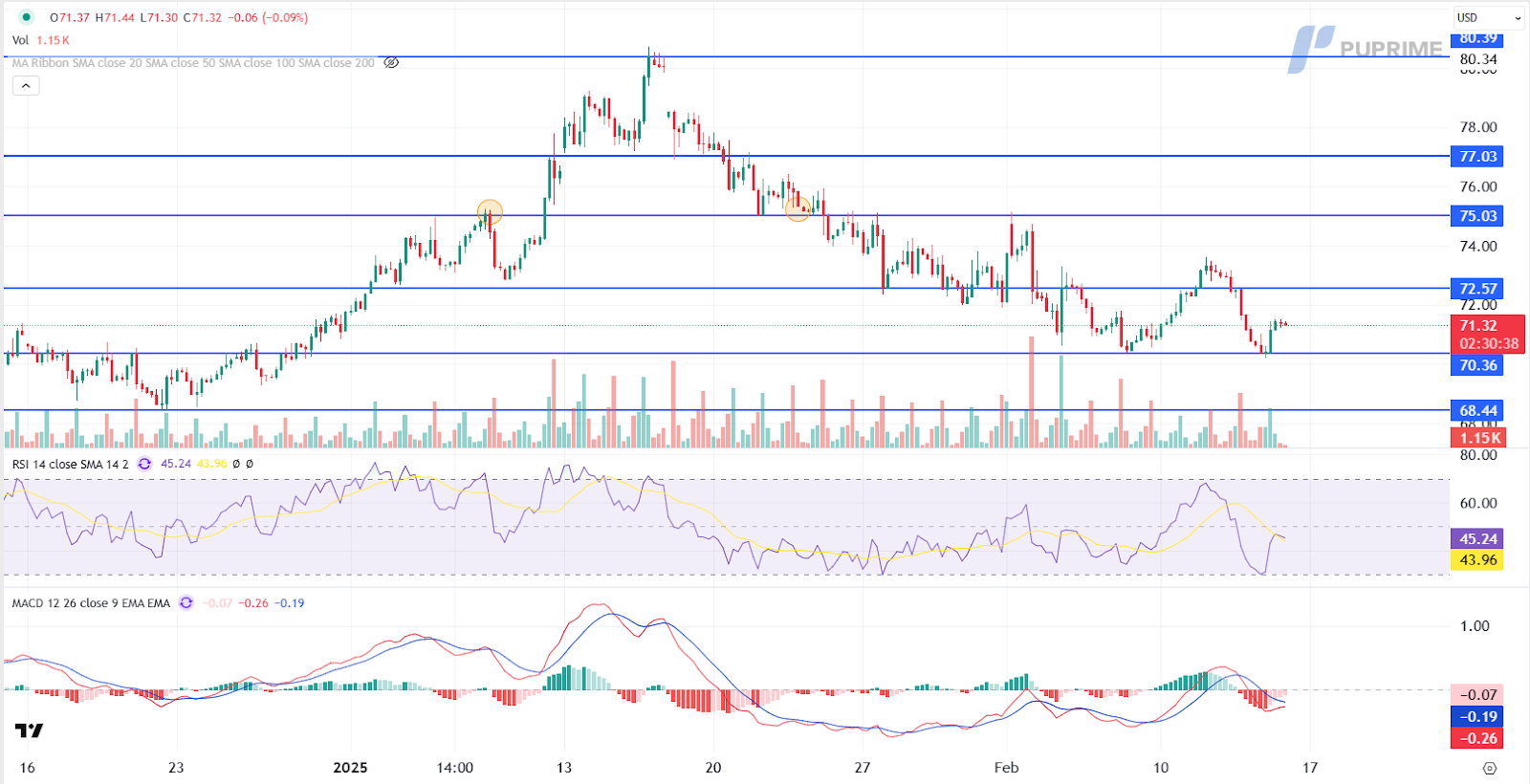The height and width of the screenshot is (784, 1530).
Task: Click the 78.00 price scale value
Action: (x=1478, y=127)
